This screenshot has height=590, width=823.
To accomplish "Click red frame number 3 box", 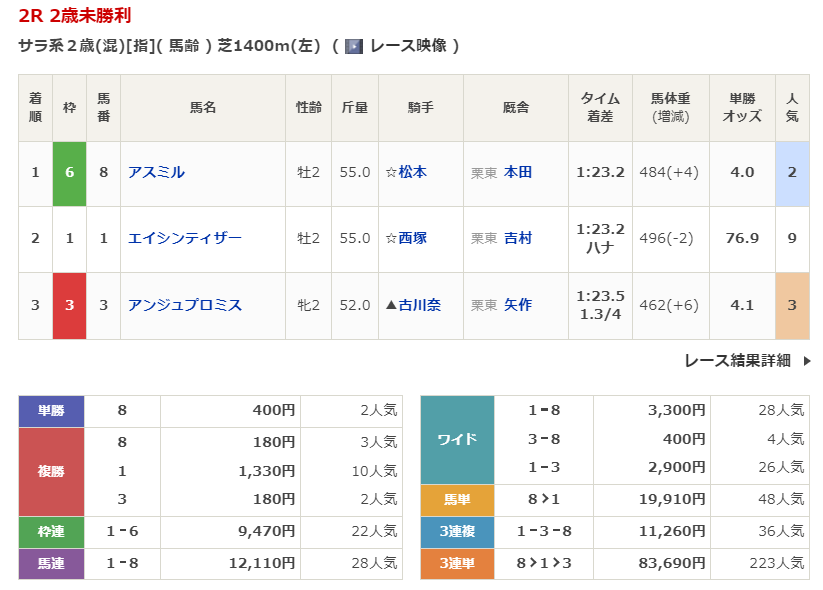I will [x=69, y=305].
